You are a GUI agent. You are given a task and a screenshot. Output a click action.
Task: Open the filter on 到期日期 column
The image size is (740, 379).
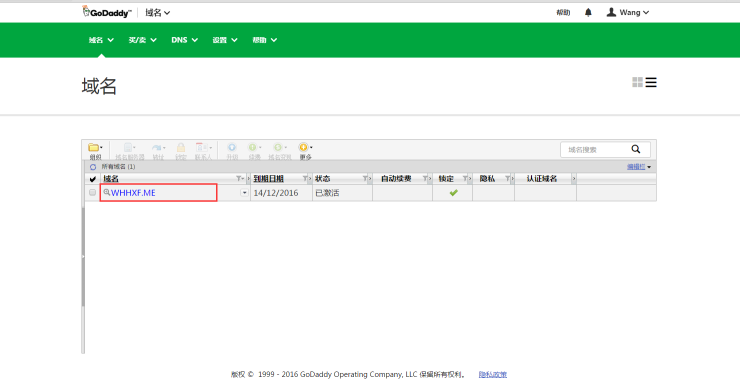point(305,179)
